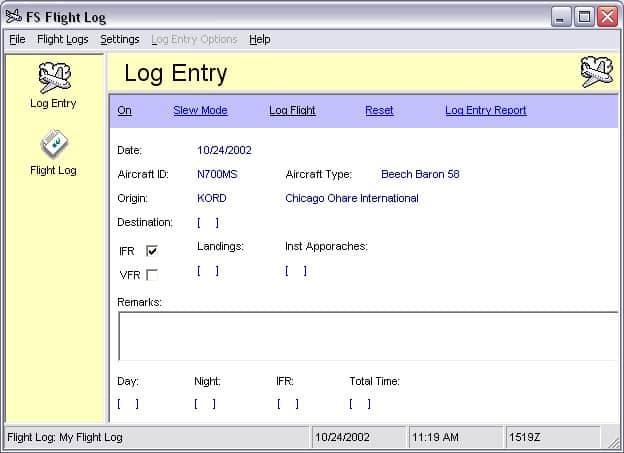Open the Help menu

click(260, 40)
